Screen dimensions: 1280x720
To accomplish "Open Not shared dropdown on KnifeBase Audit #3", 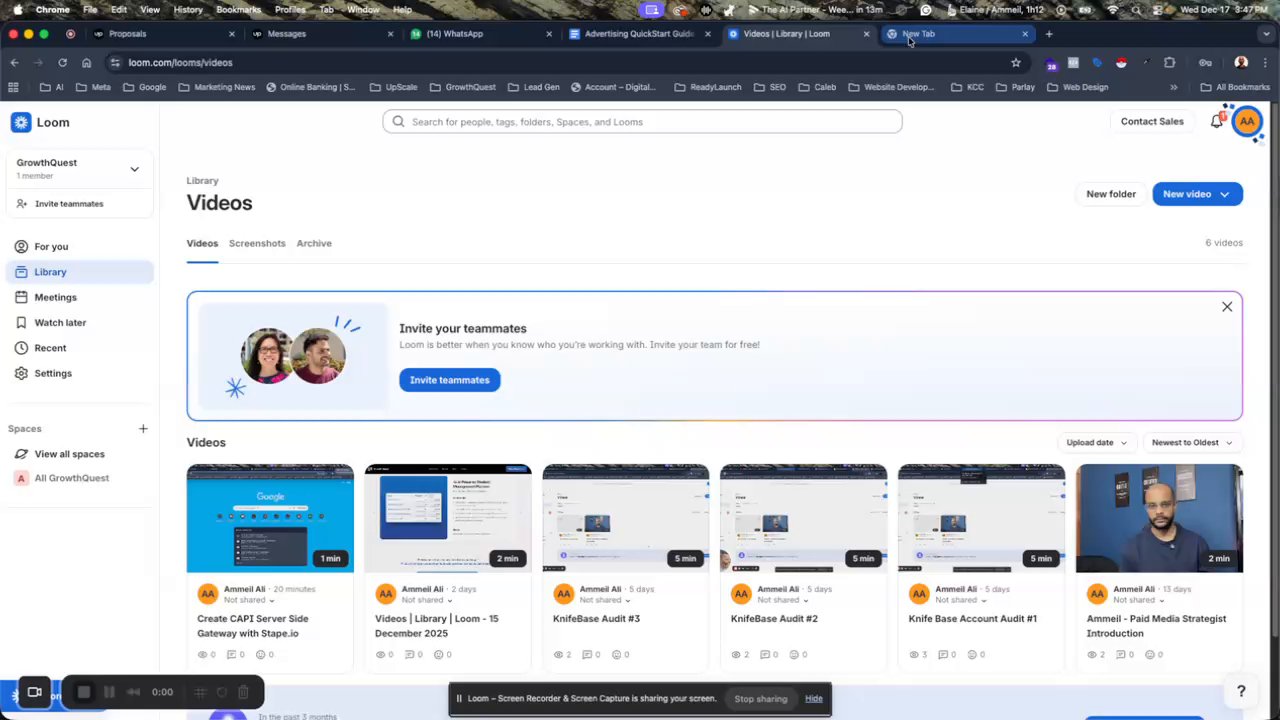I will click(x=605, y=600).
